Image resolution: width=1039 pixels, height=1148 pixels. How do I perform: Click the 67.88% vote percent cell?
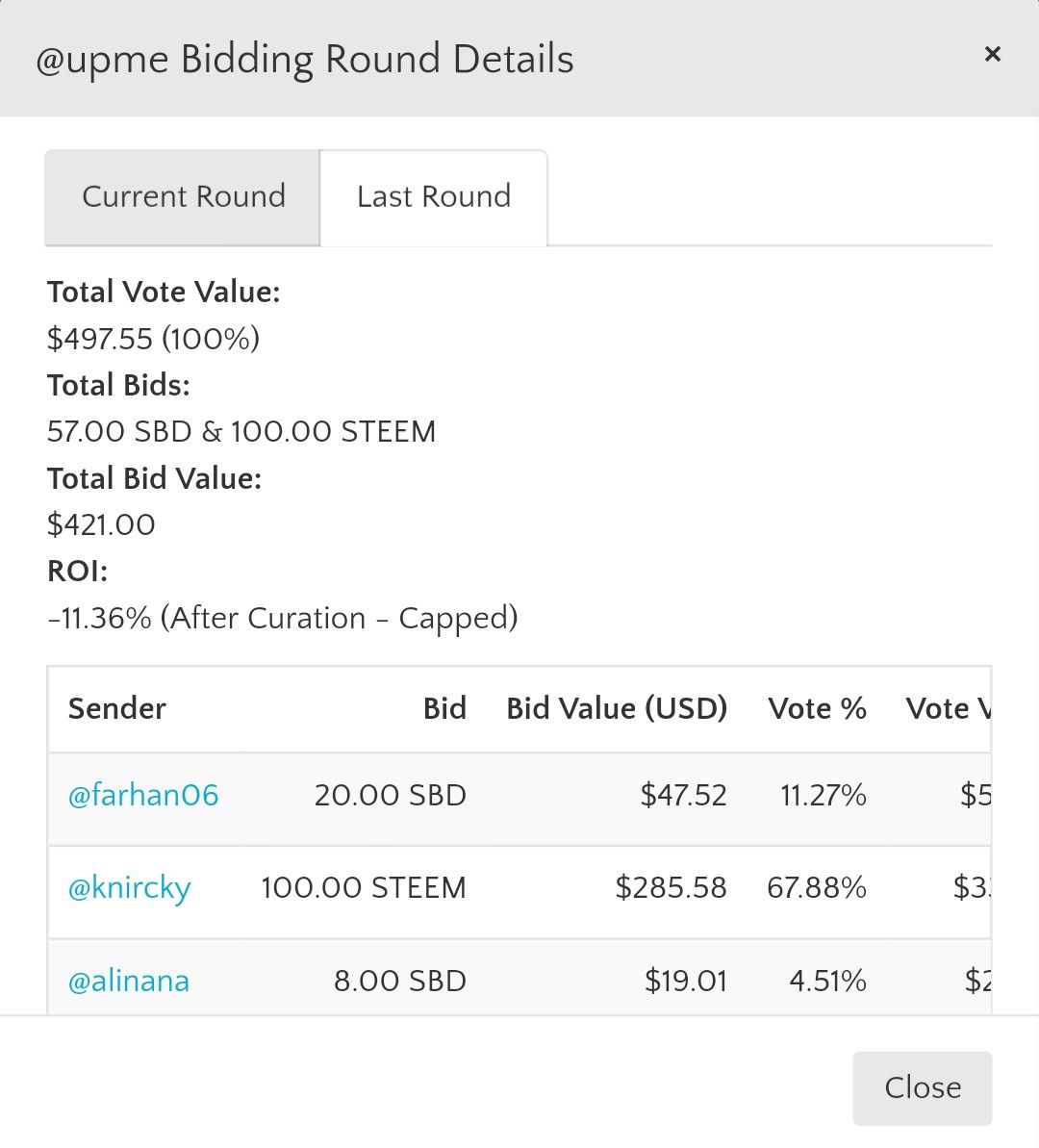point(817,888)
